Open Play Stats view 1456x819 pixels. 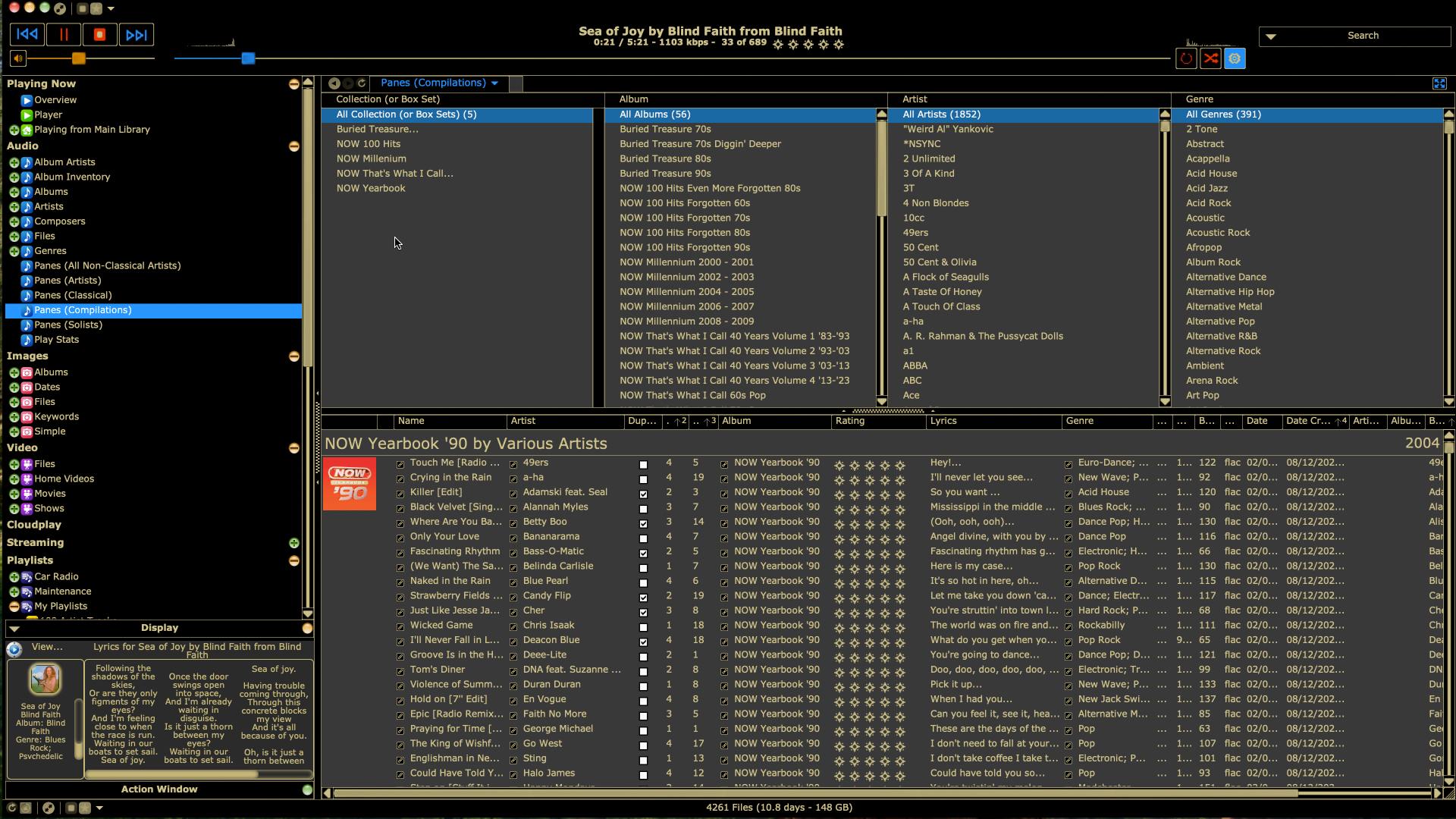[x=57, y=340]
